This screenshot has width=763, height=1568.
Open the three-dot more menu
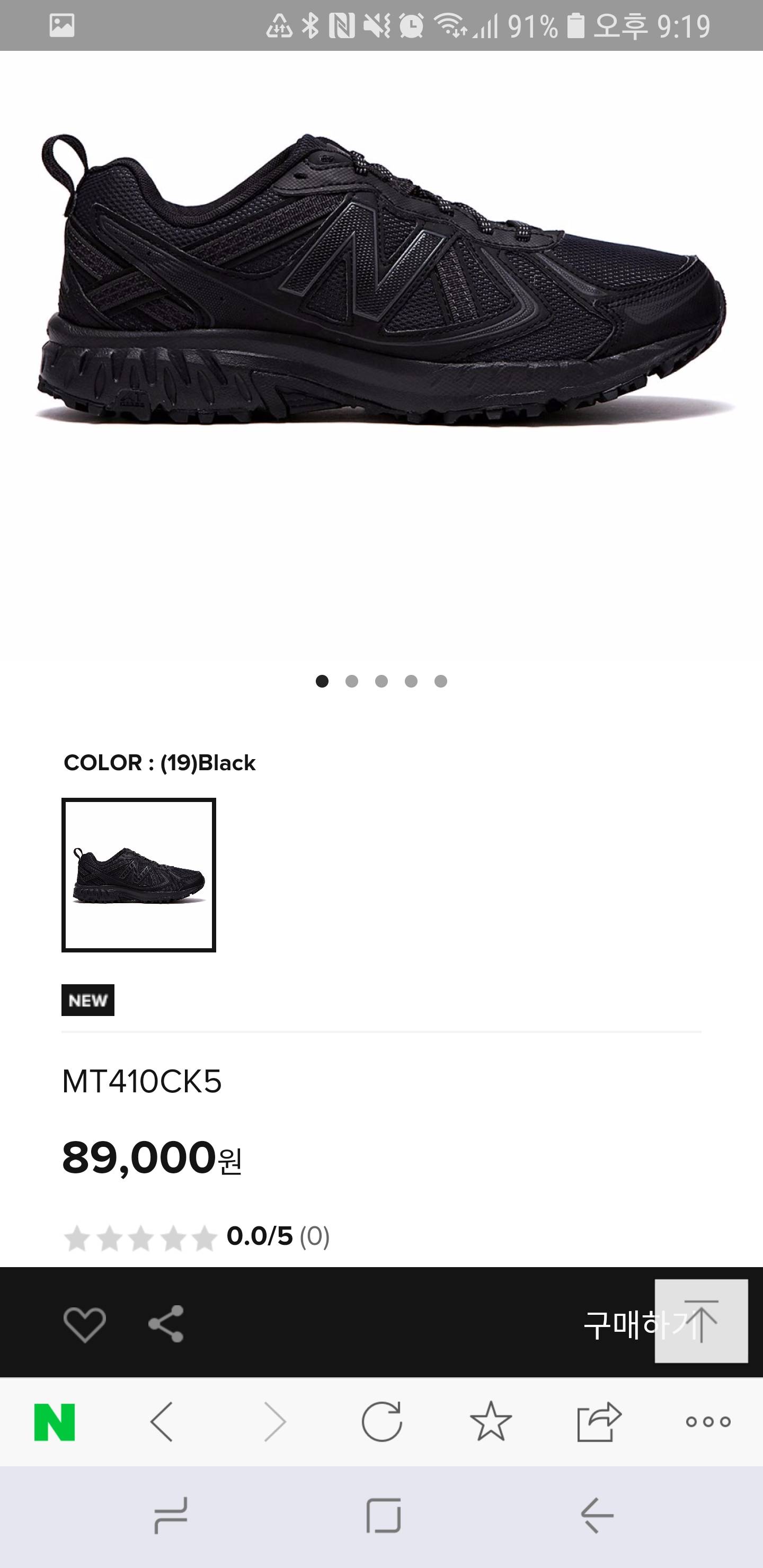[x=707, y=1422]
